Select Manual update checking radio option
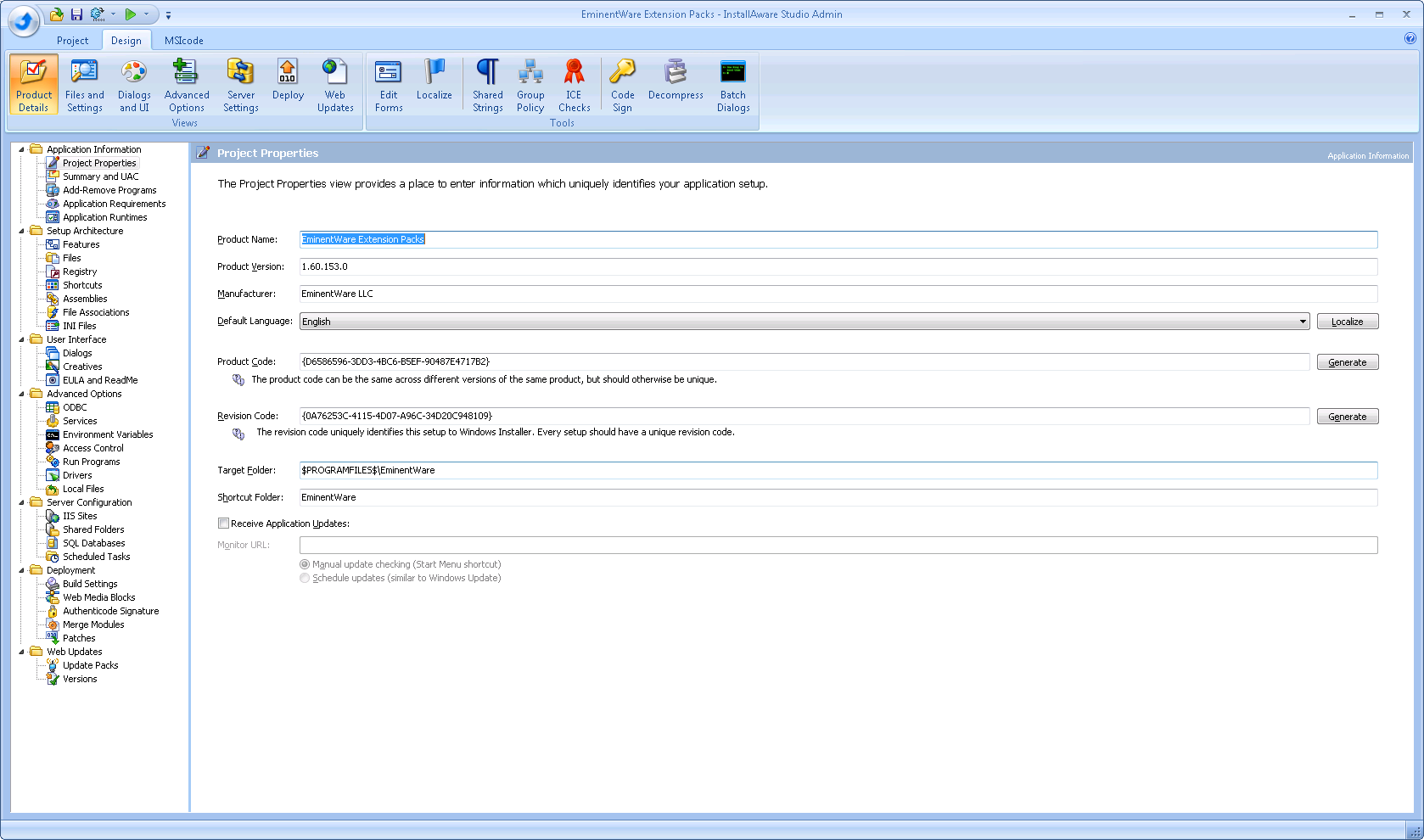The image size is (1424, 840). tap(305, 564)
